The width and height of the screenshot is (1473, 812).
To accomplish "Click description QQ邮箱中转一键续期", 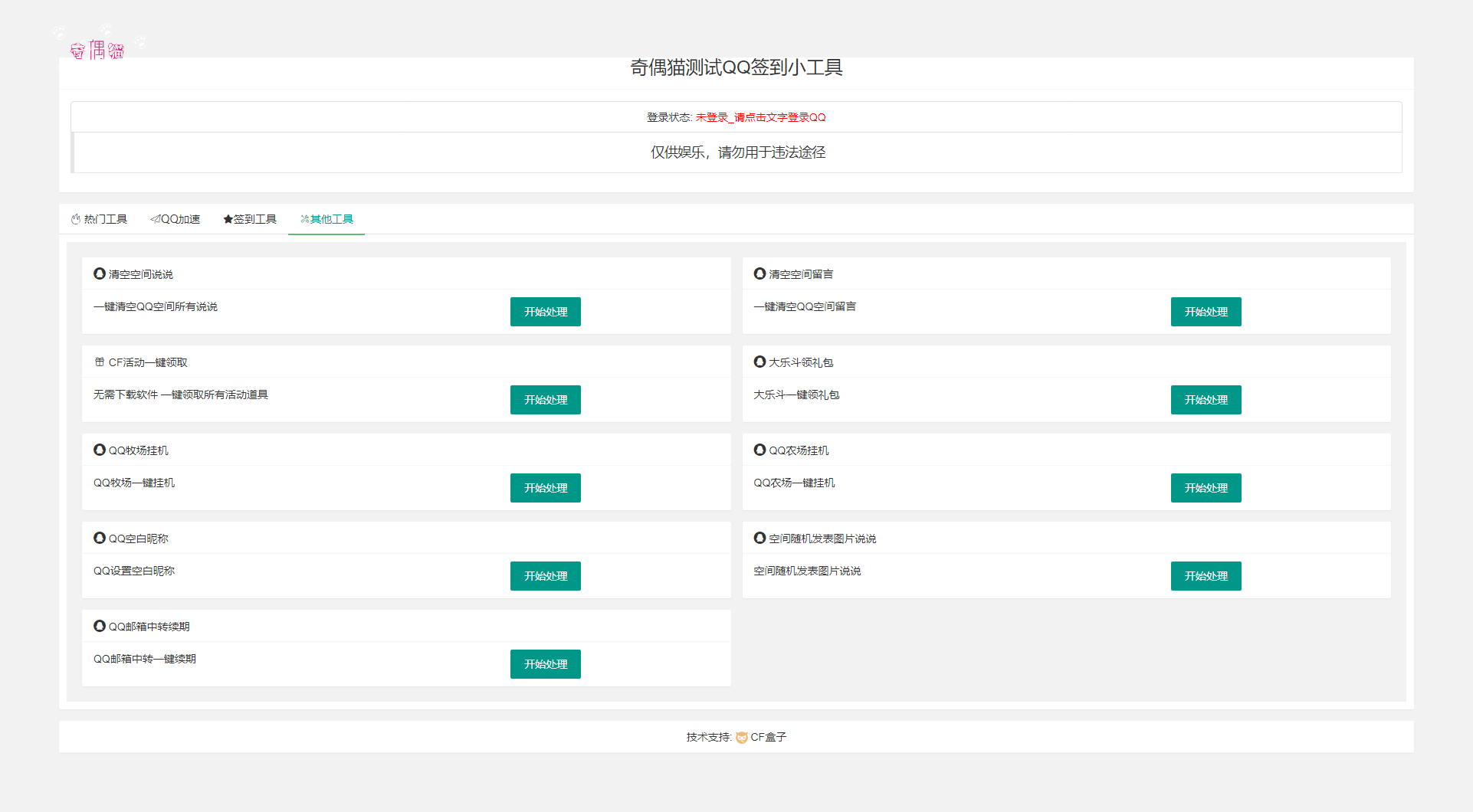I will (145, 659).
